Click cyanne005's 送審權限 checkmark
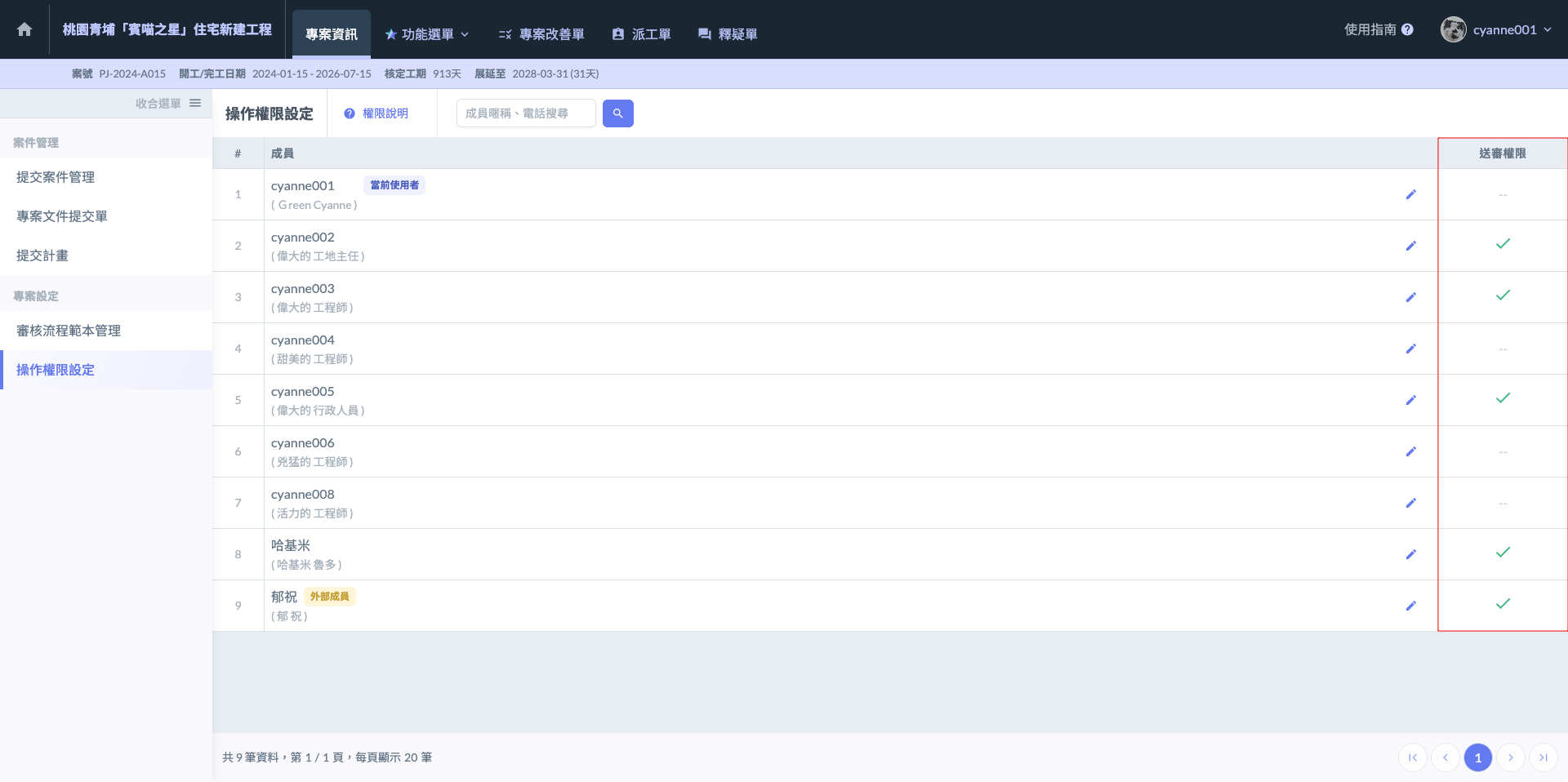 point(1503,398)
